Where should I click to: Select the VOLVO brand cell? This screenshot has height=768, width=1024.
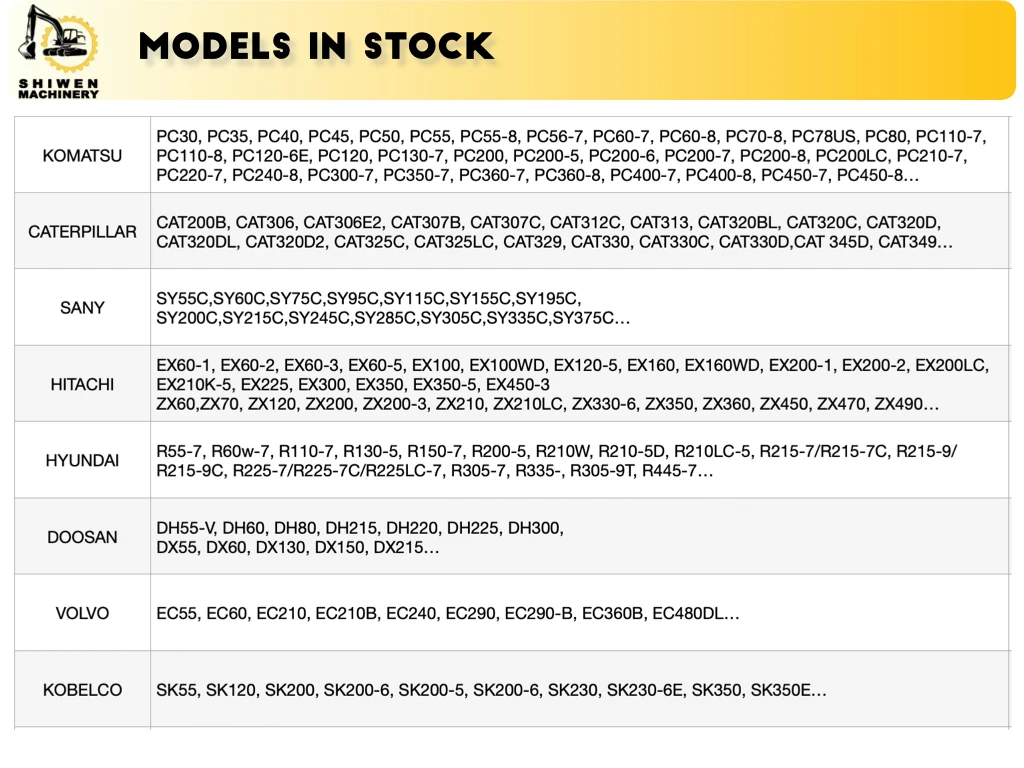coord(83,613)
